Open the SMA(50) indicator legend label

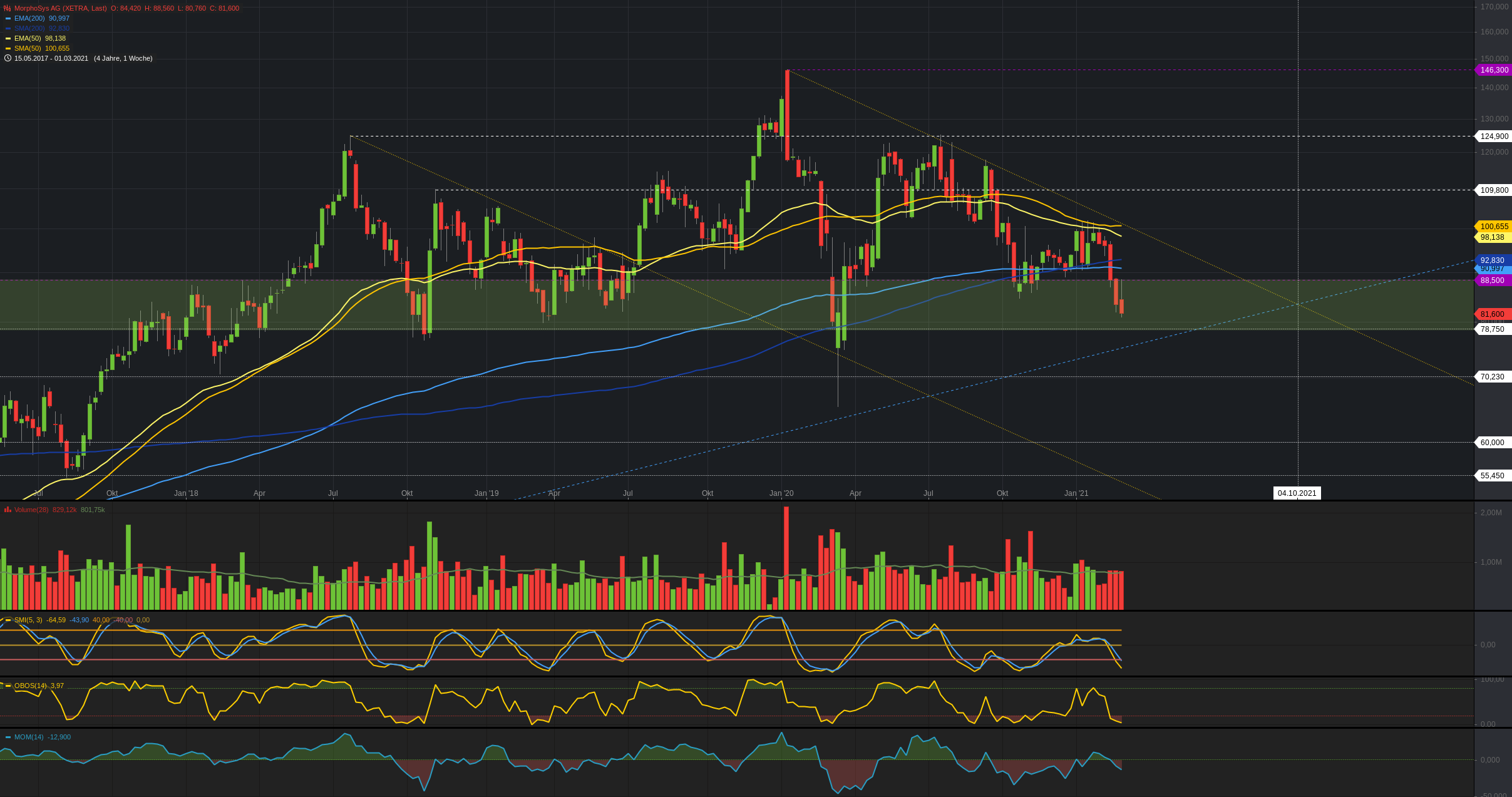(x=28, y=48)
